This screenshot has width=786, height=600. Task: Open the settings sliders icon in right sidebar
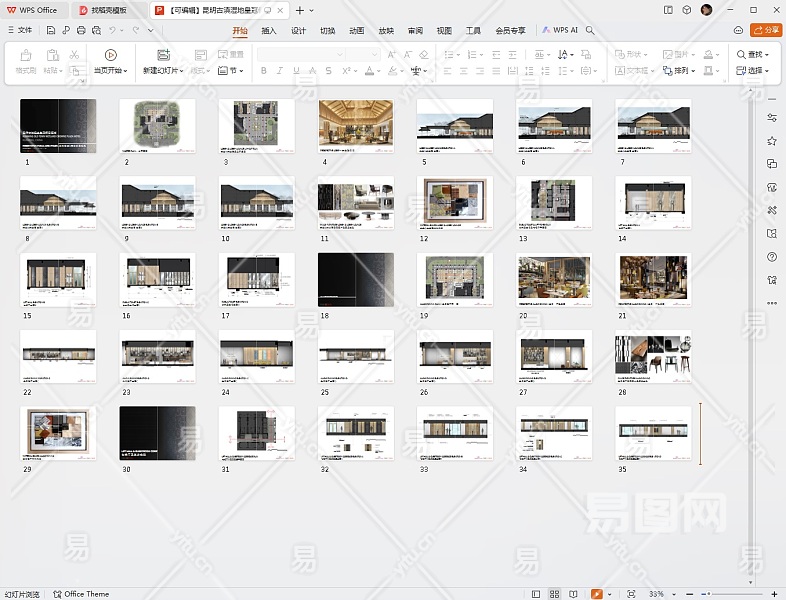pos(771,118)
